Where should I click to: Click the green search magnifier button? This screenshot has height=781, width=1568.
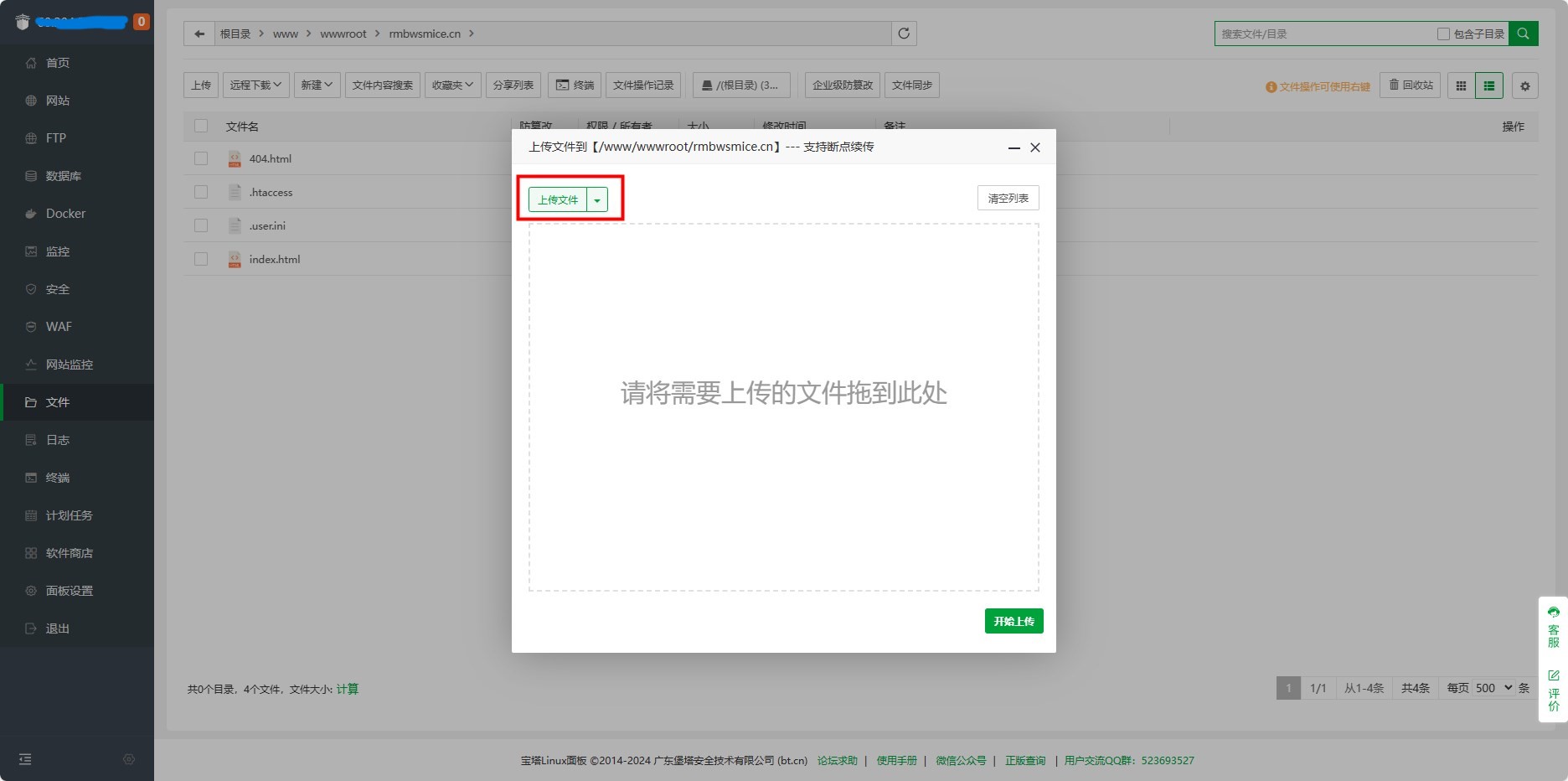[1523, 34]
